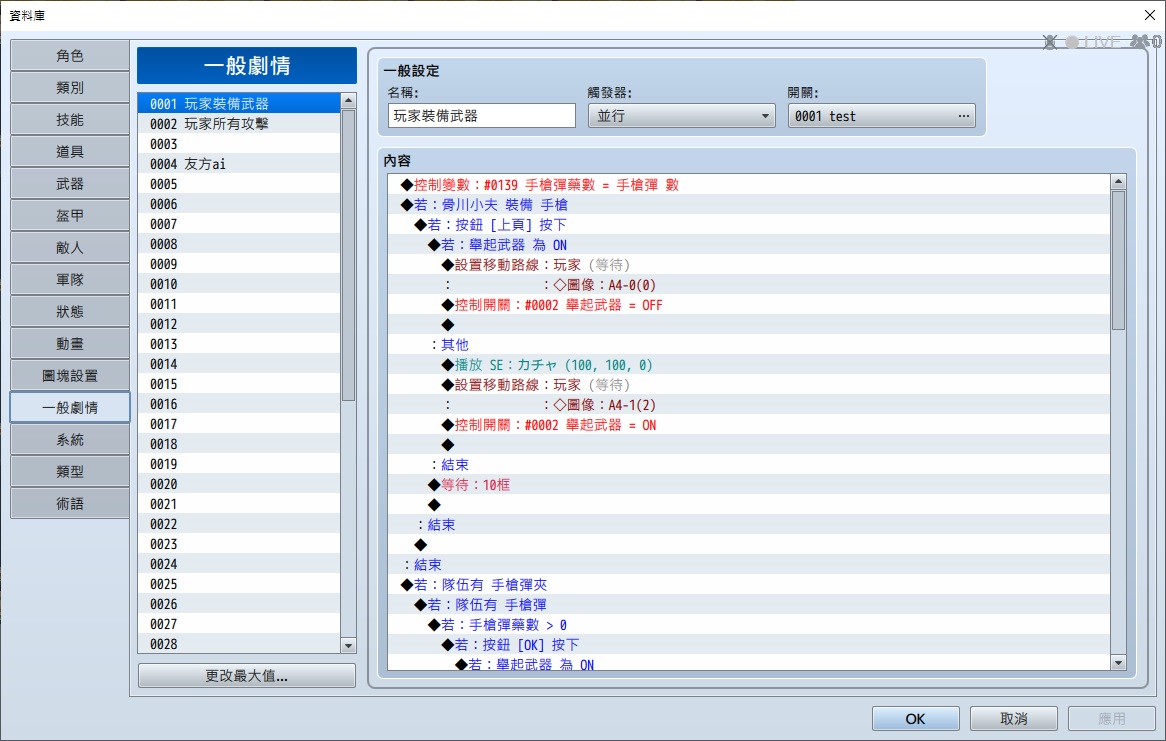
Task: Open the 盔甲 tab
Action: (x=70, y=216)
